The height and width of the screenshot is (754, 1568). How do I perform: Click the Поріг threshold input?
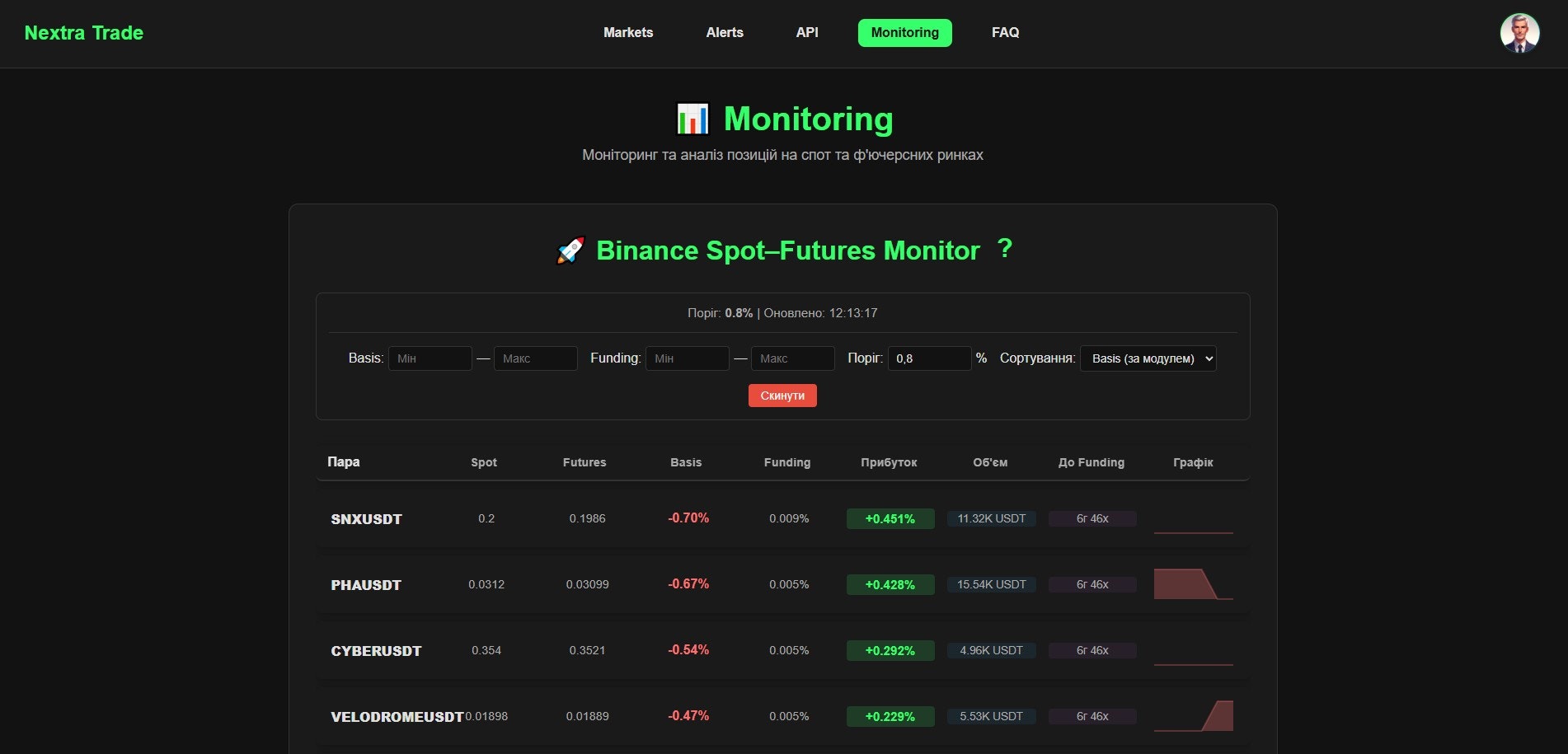929,358
